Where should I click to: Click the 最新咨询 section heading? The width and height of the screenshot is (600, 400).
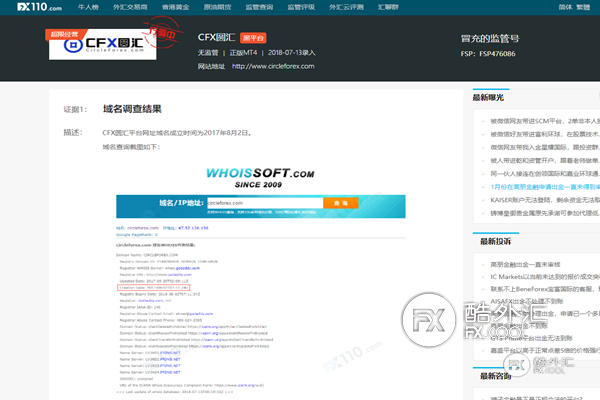coord(496,376)
